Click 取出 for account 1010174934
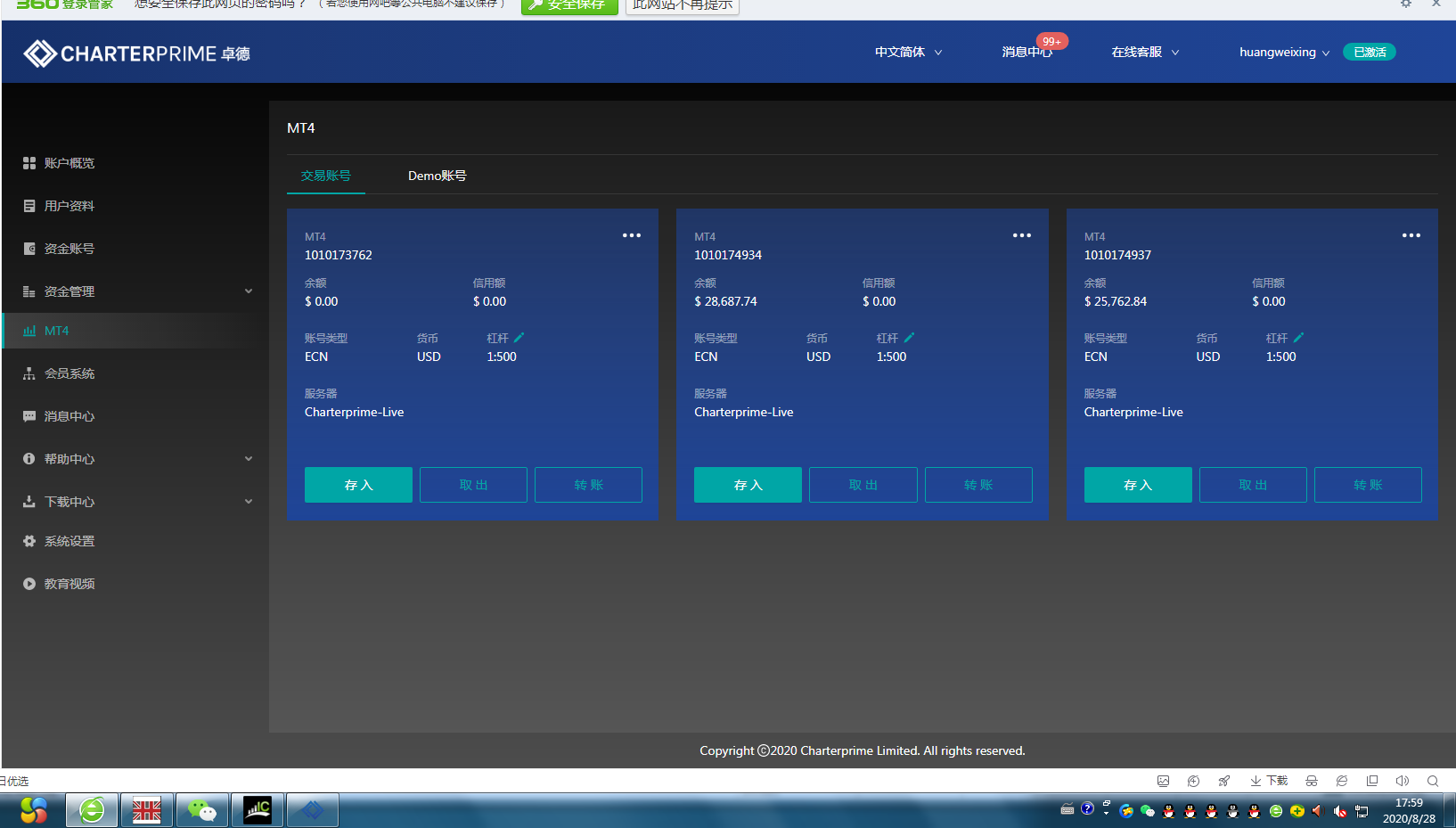 (x=863, y=485)
